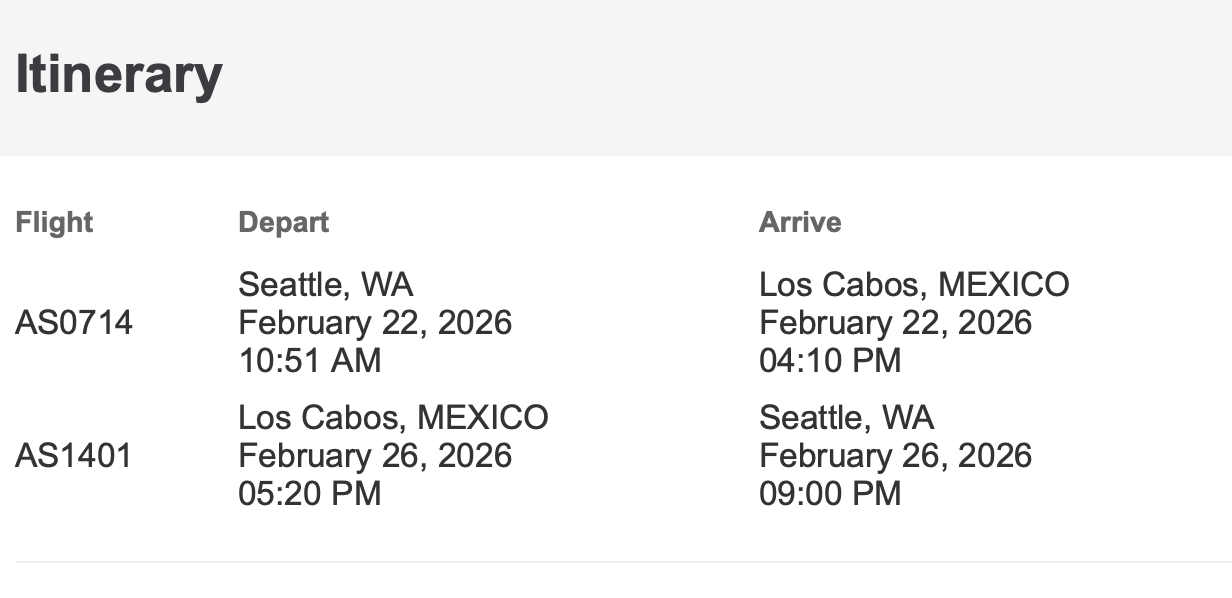Click flight number AS0714
This screenshot has height=598, width=1232.
coord(74,323)
